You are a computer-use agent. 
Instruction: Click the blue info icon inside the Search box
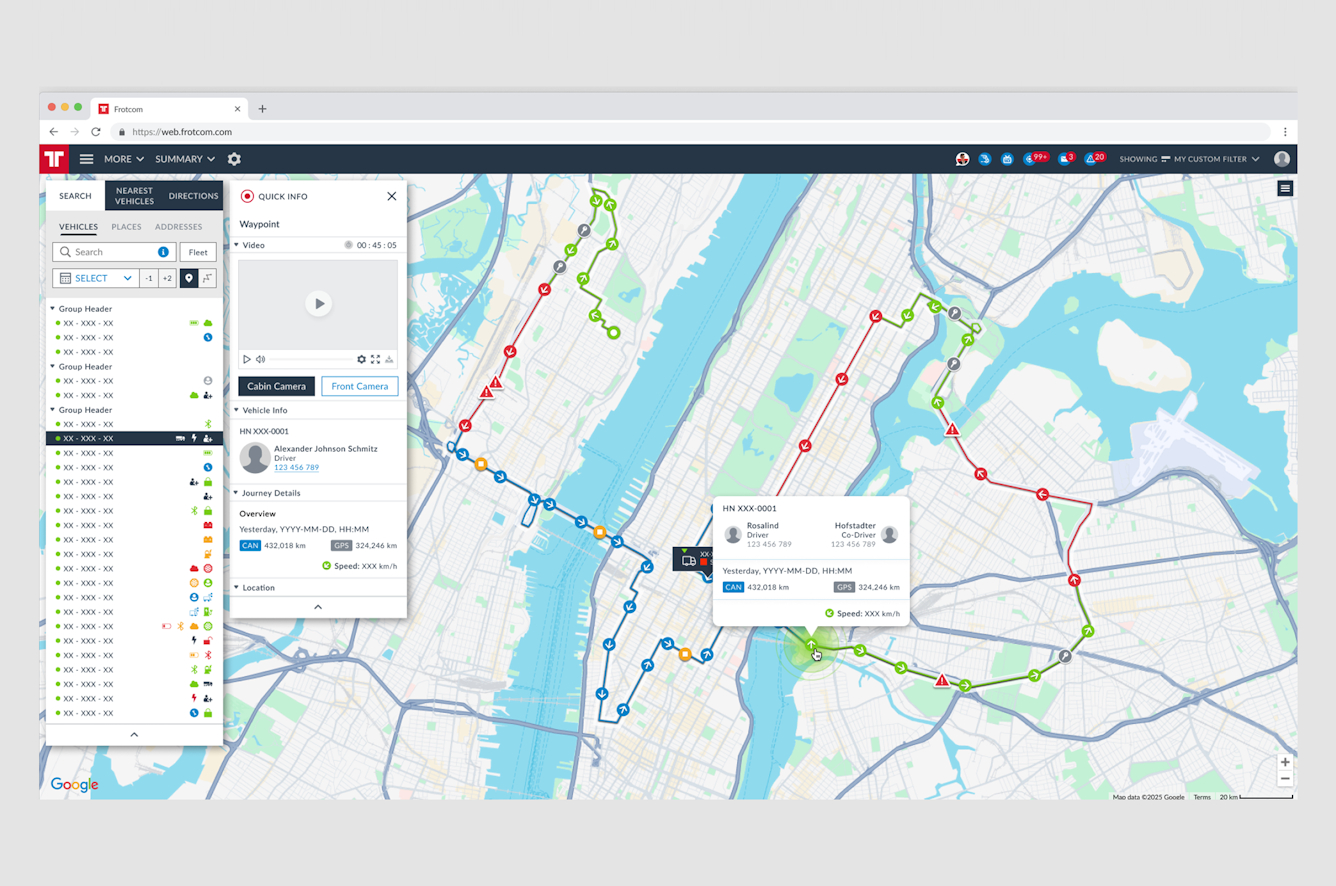click(163, 252)
